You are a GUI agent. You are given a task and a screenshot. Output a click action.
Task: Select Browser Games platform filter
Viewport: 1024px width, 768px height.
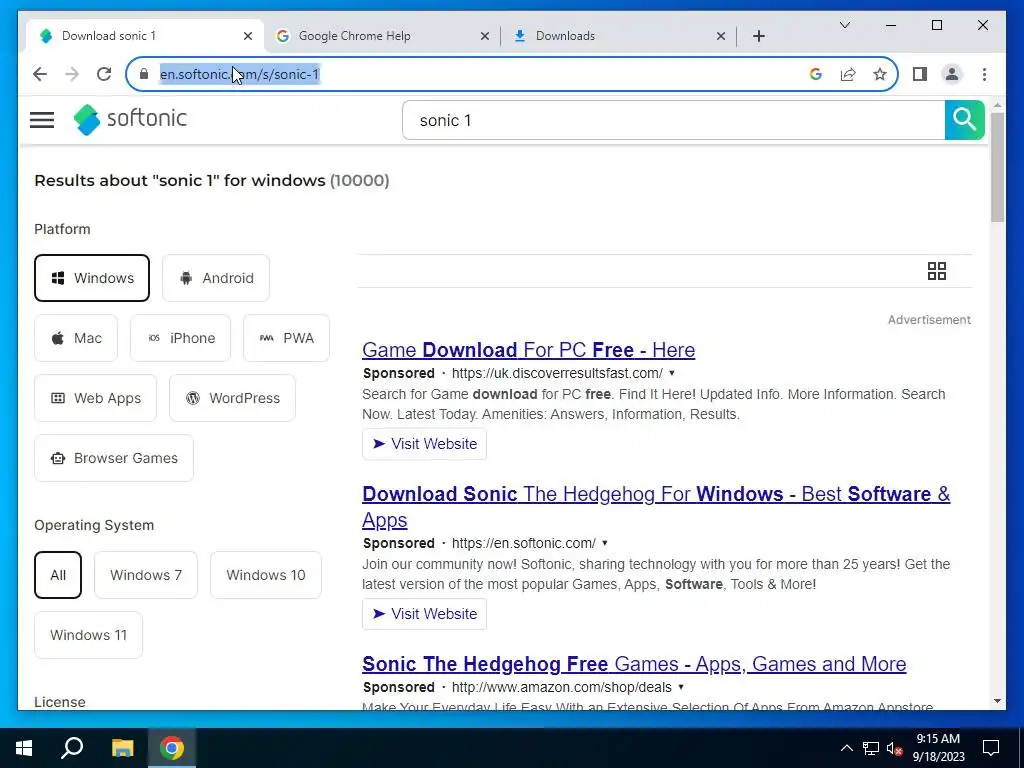point(114,458)
